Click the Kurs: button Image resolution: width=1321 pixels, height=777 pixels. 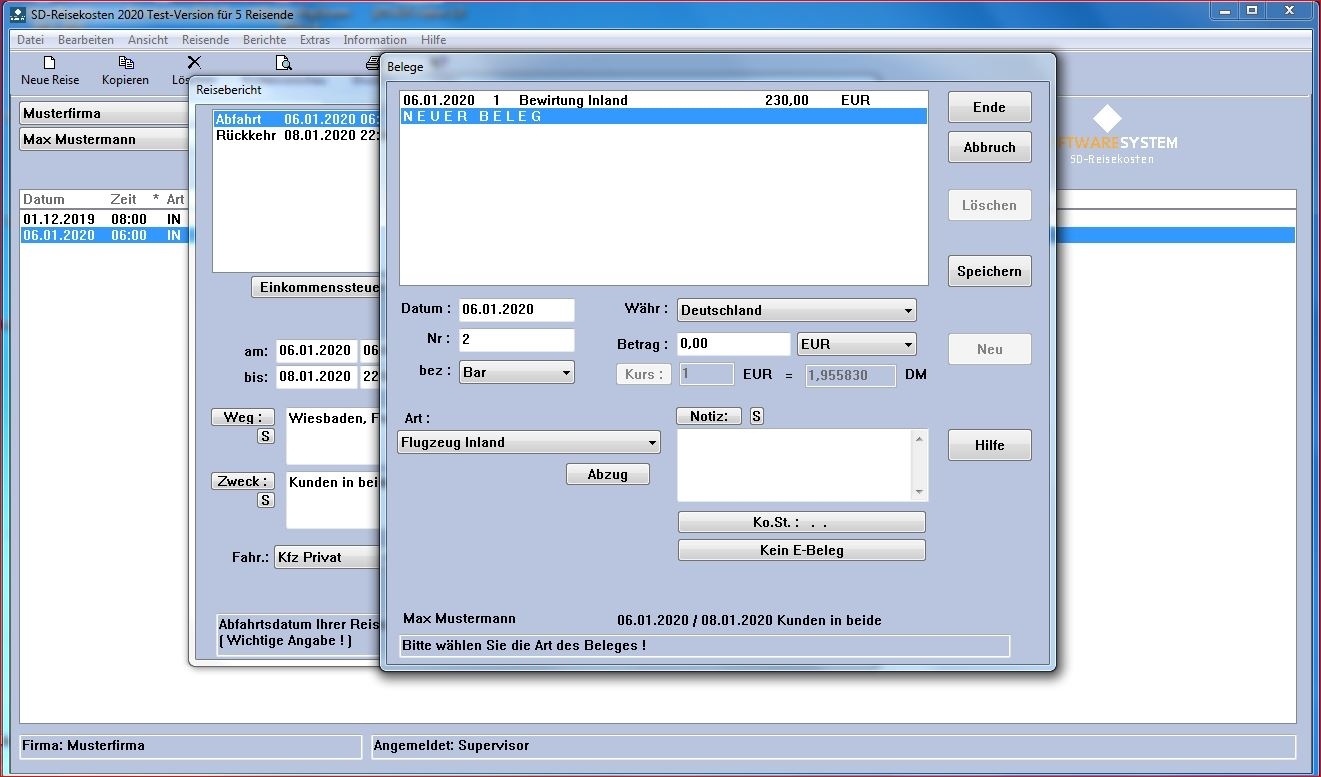[x=643, y=374]
